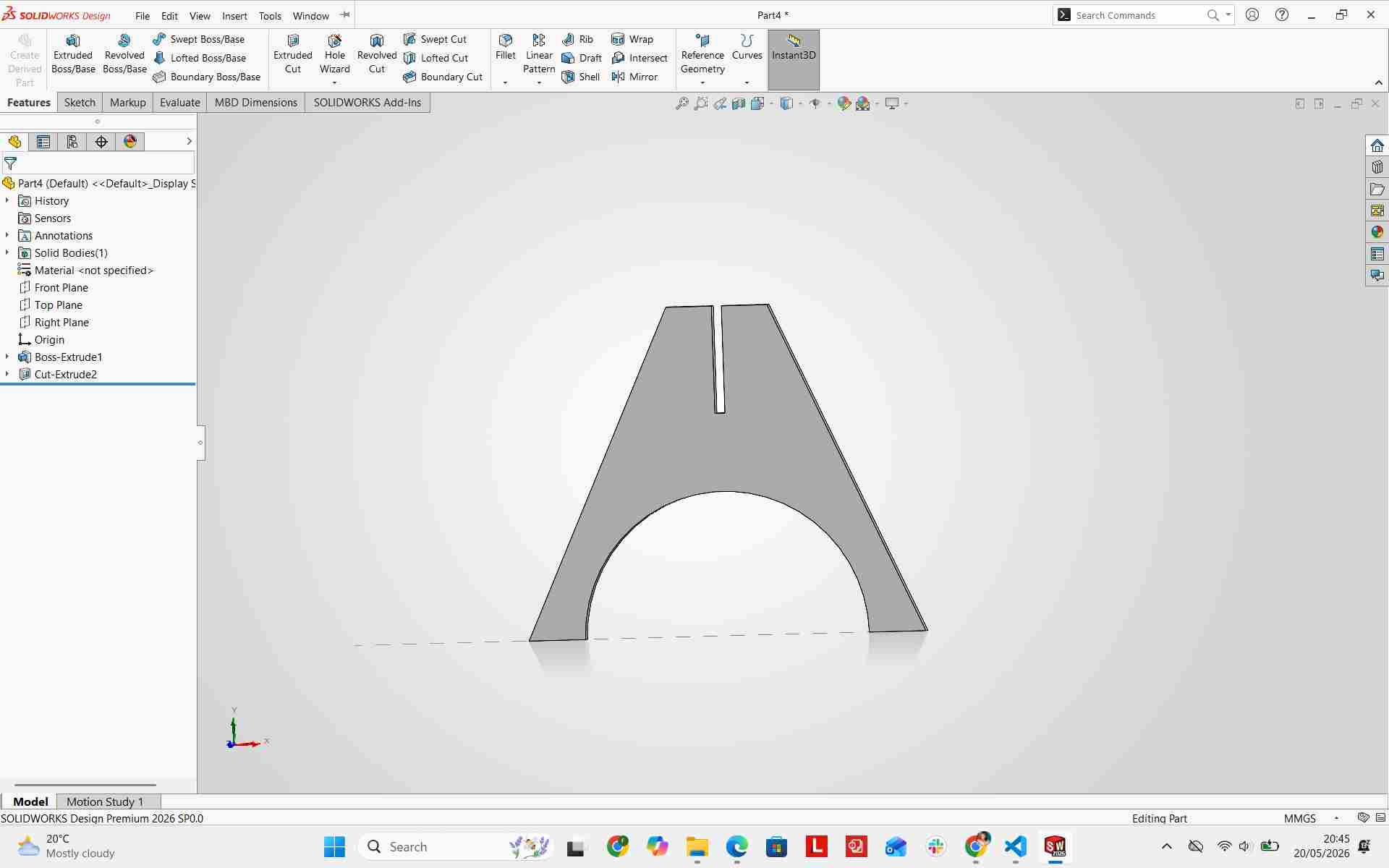Collapse the CommandManager ribbon

[x=1378, y=82]
